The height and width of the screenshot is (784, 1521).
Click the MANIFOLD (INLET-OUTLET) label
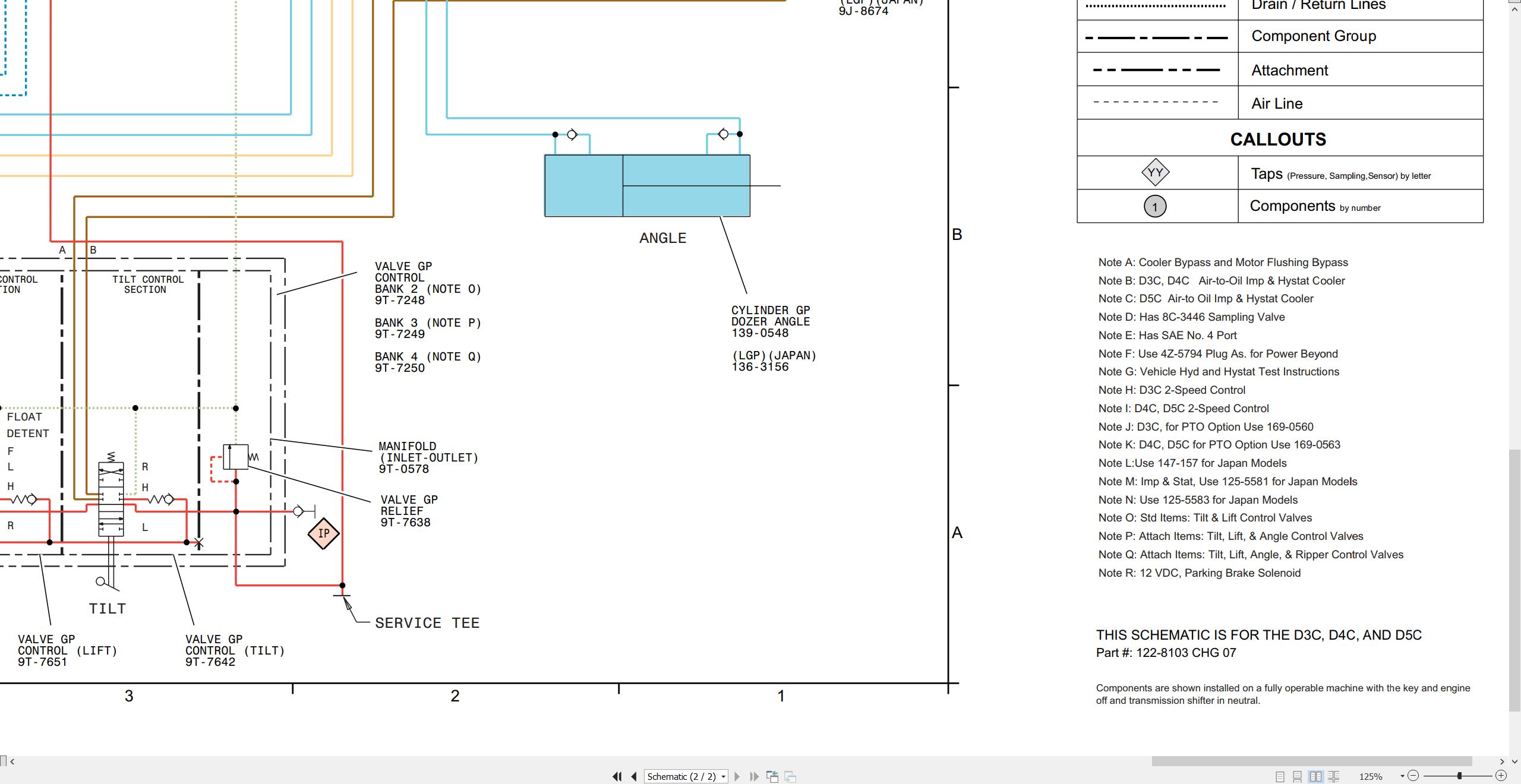point(428,452)
